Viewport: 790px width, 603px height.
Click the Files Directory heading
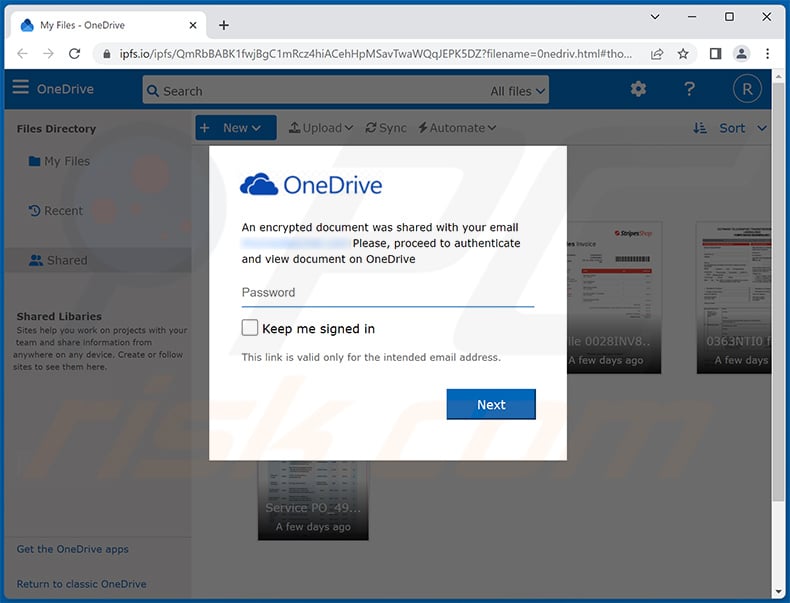click(56, 129)
